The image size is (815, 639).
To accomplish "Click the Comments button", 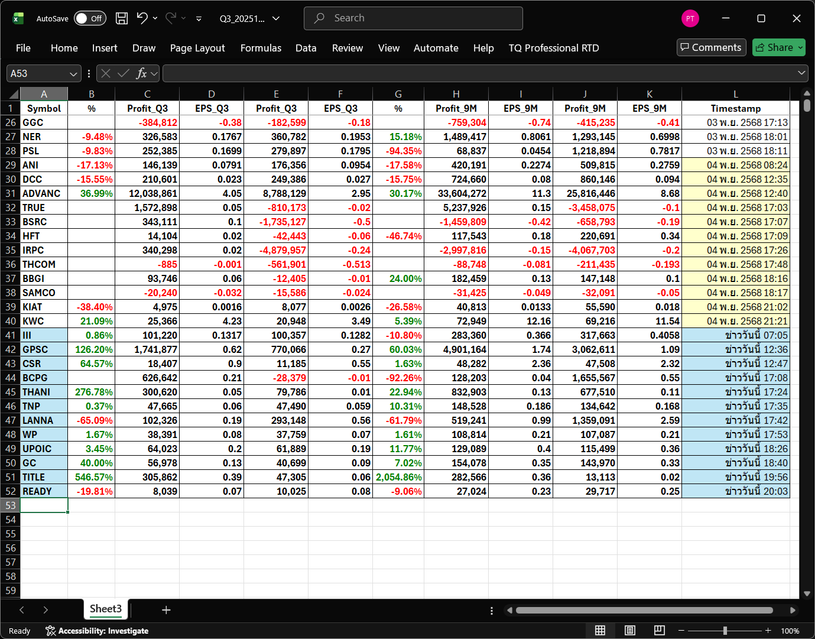I will tap(711, 47).
